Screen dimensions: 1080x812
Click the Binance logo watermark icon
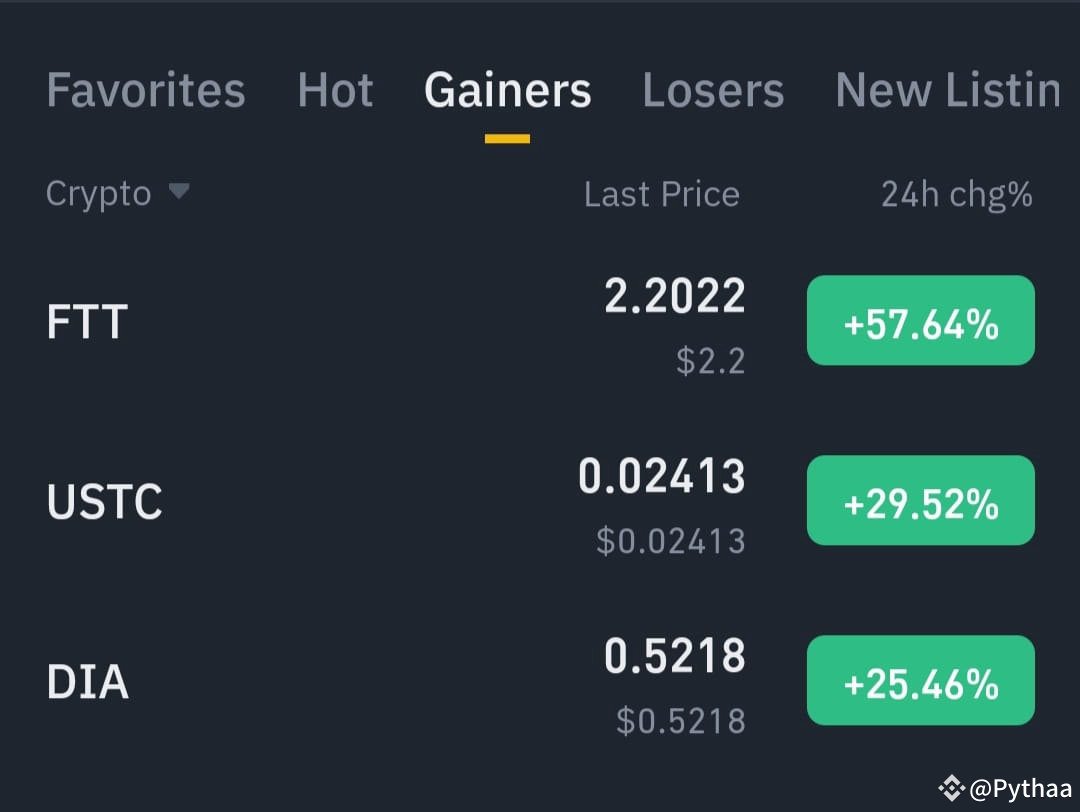coord(951,789)
